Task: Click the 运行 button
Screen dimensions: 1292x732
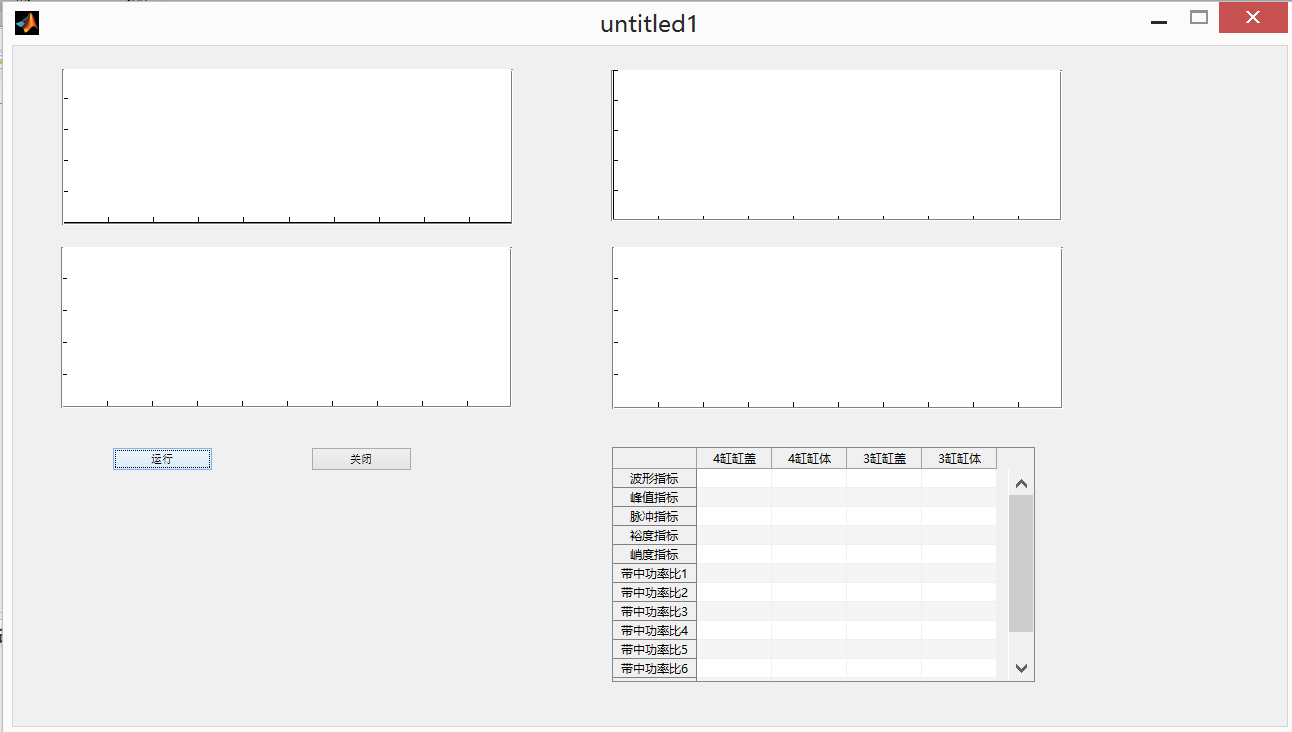Action: click(162, 459)
